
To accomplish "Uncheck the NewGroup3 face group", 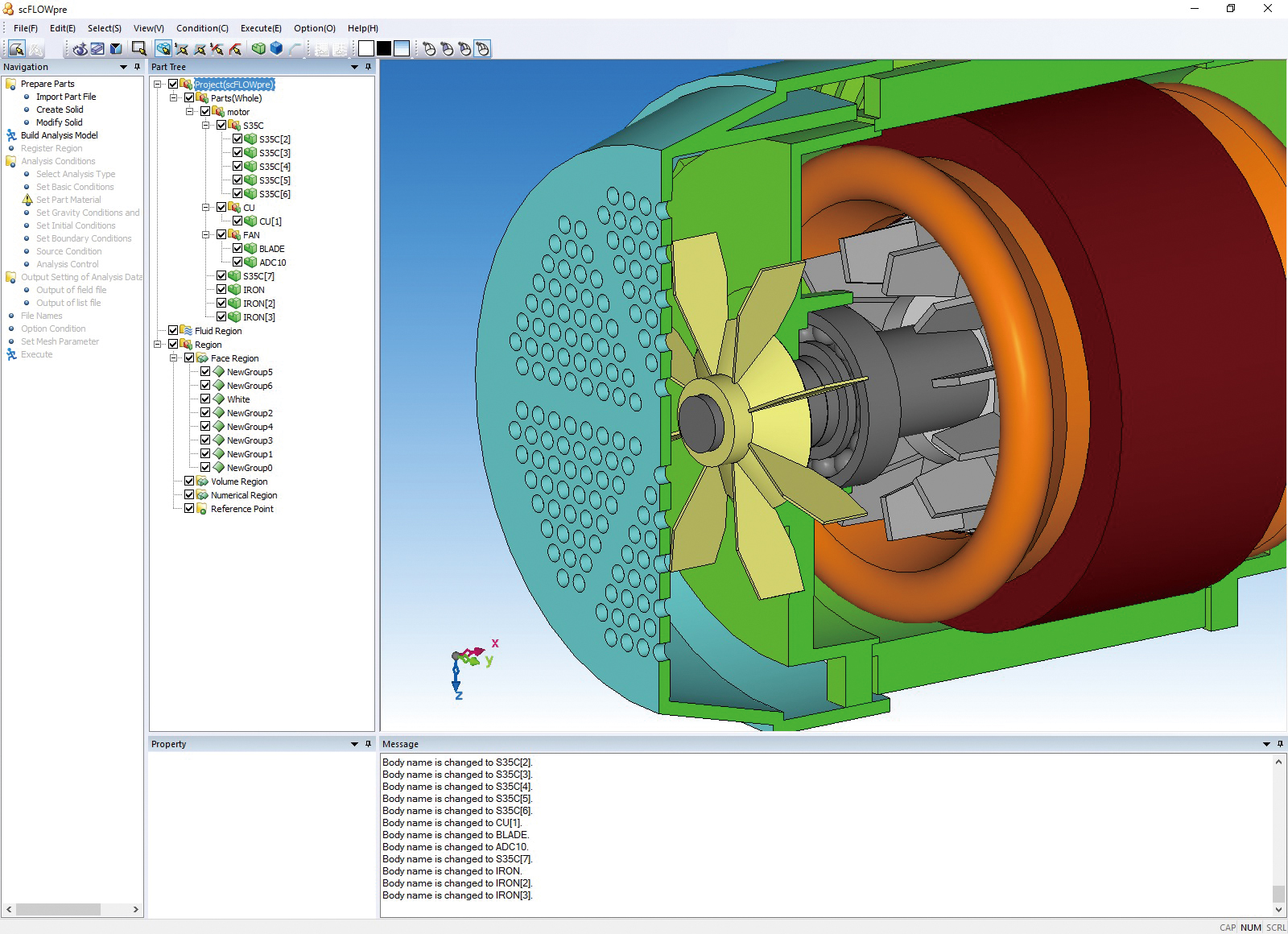I will 204,440.
